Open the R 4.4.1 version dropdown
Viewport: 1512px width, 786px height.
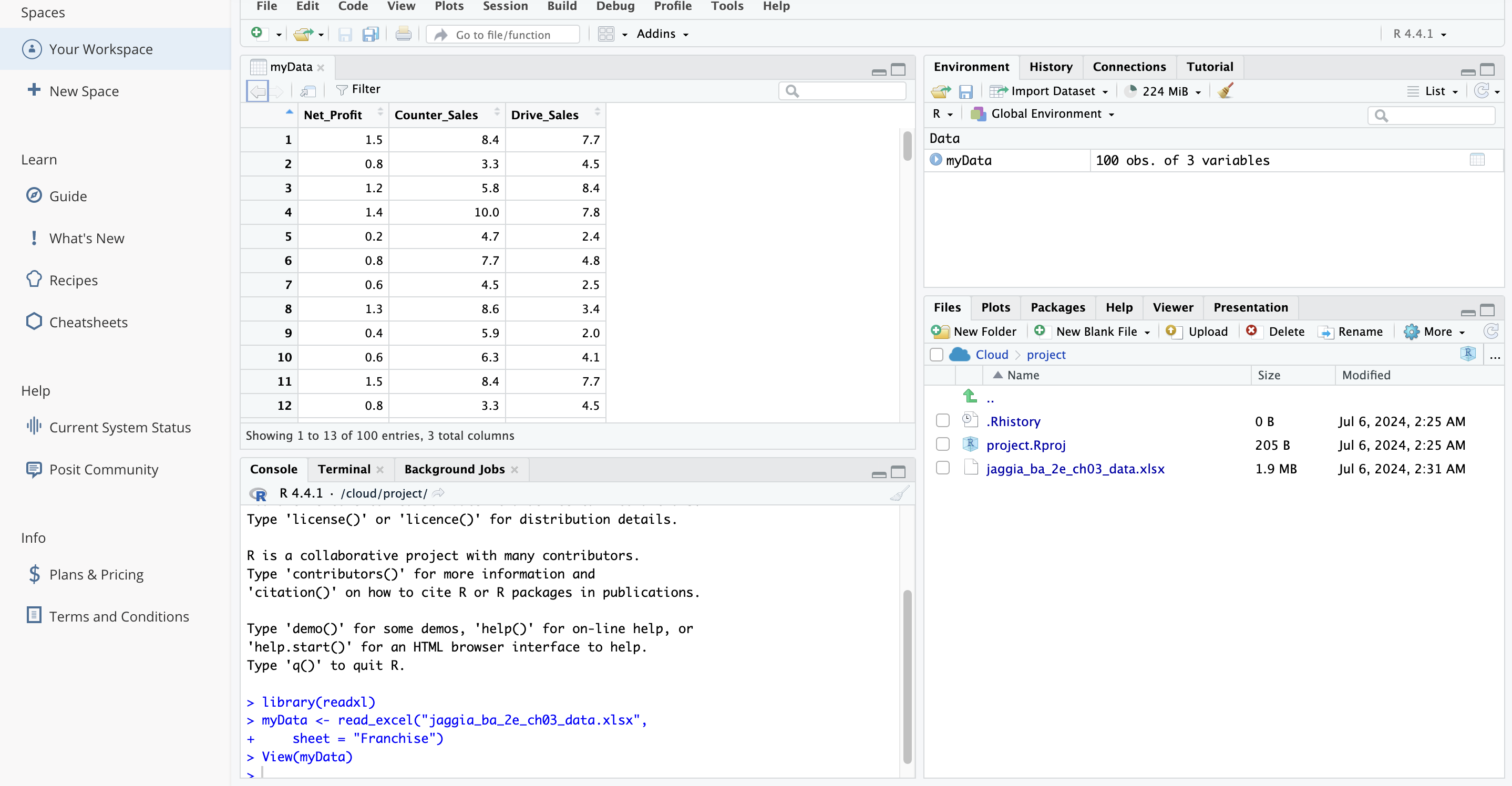tap(1420, 34)
